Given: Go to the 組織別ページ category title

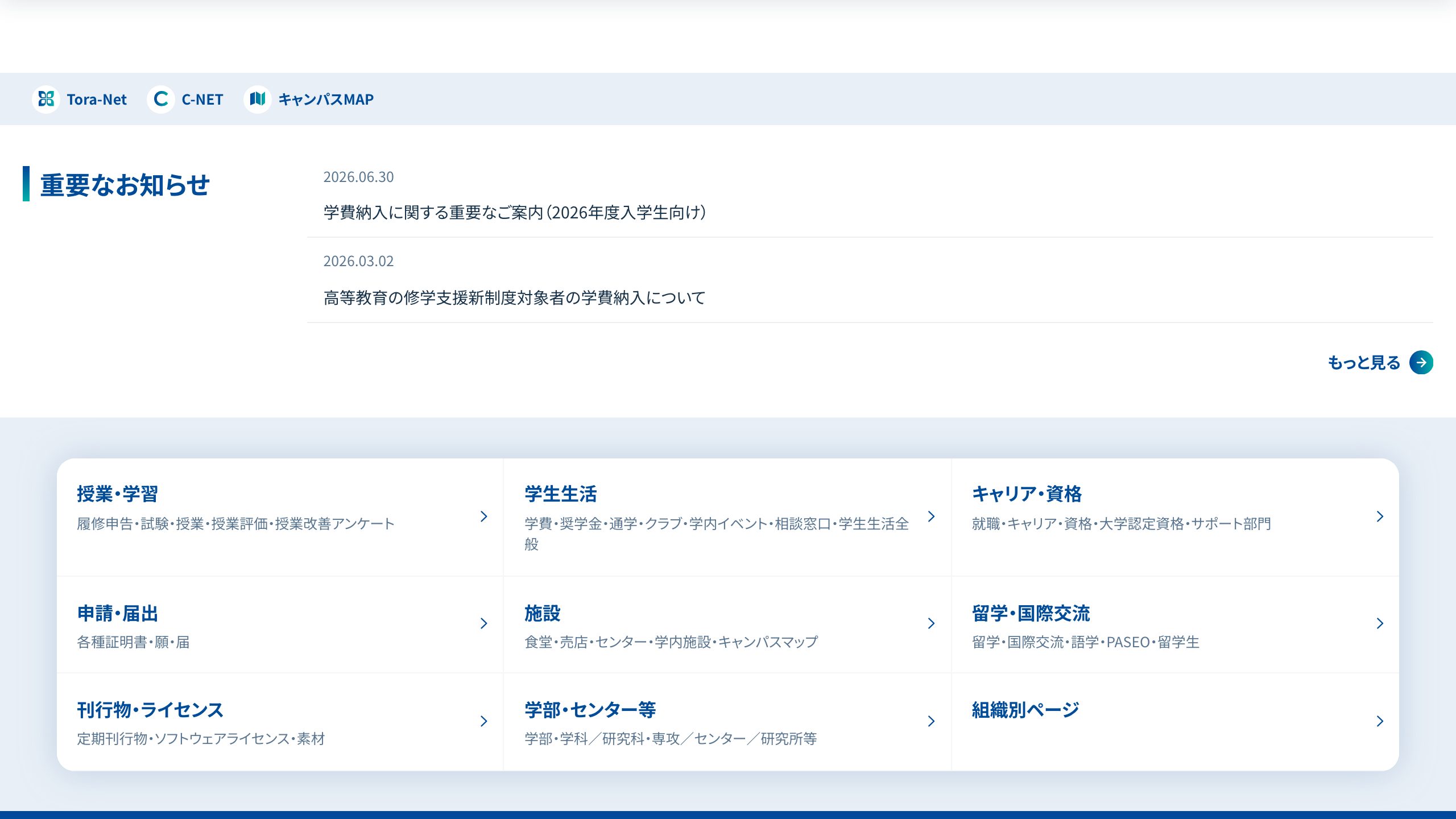Looking at the screenshot, I should [x=1025, y=710].
